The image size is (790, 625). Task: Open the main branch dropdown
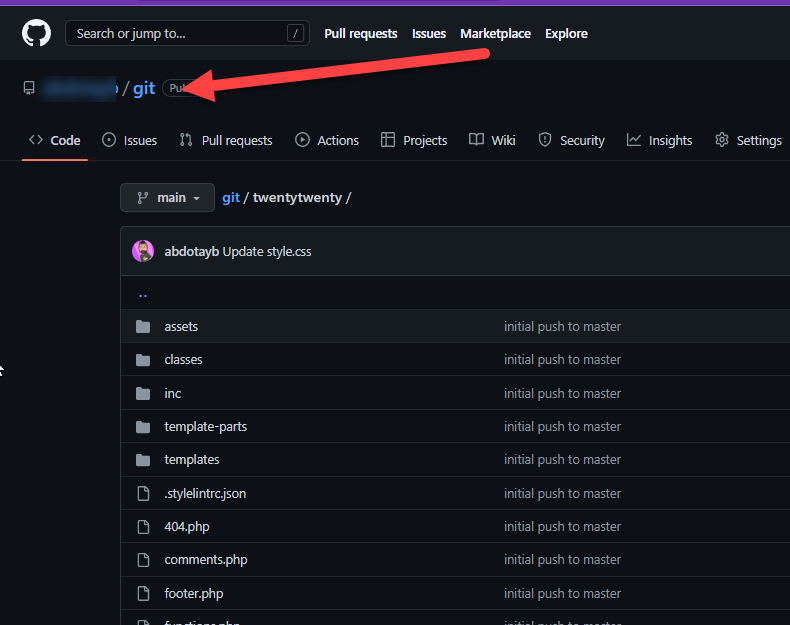point(167,198)
